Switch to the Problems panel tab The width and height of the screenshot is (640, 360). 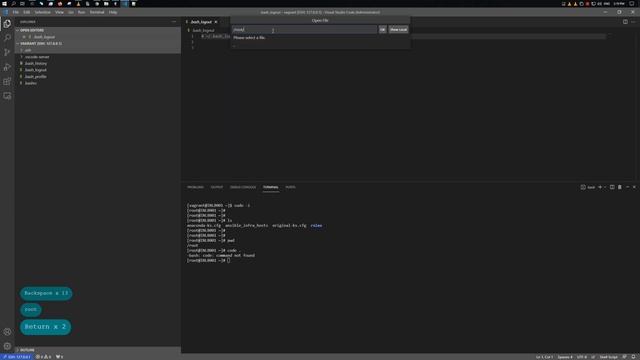point(196,187)
